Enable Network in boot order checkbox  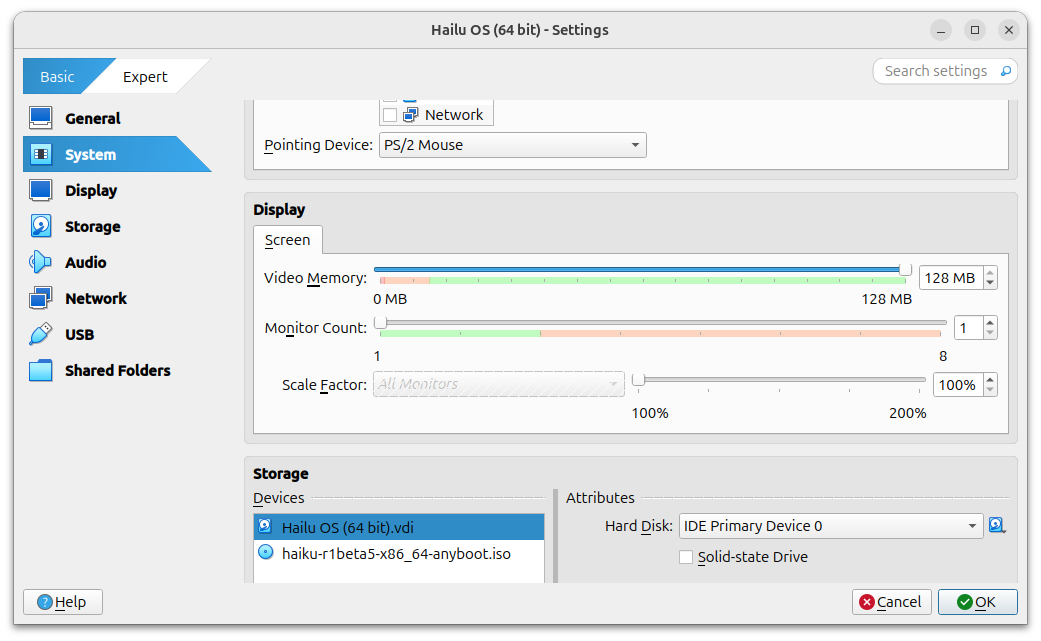point(390,115)
